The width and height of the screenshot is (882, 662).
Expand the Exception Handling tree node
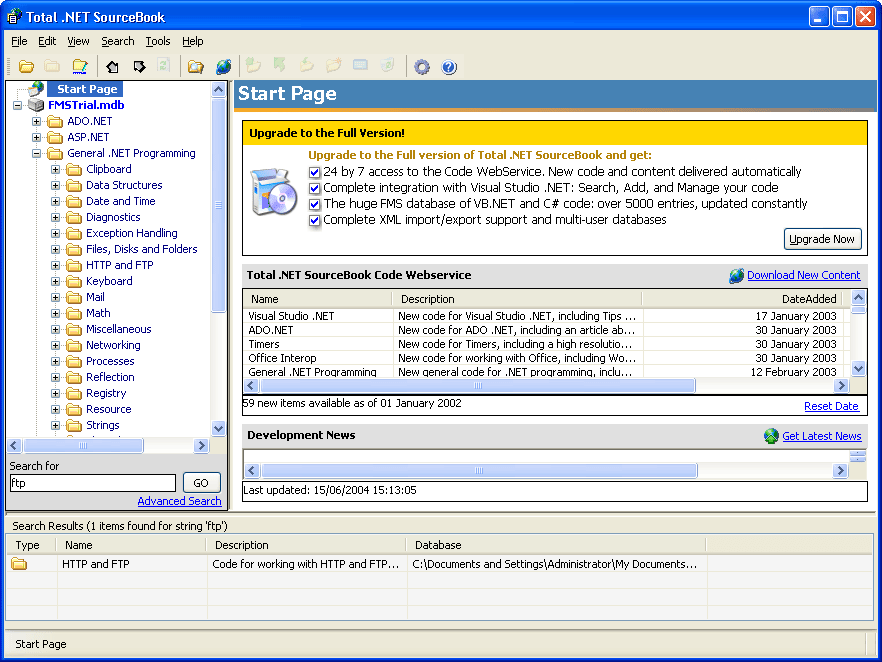tap(55, 233)
